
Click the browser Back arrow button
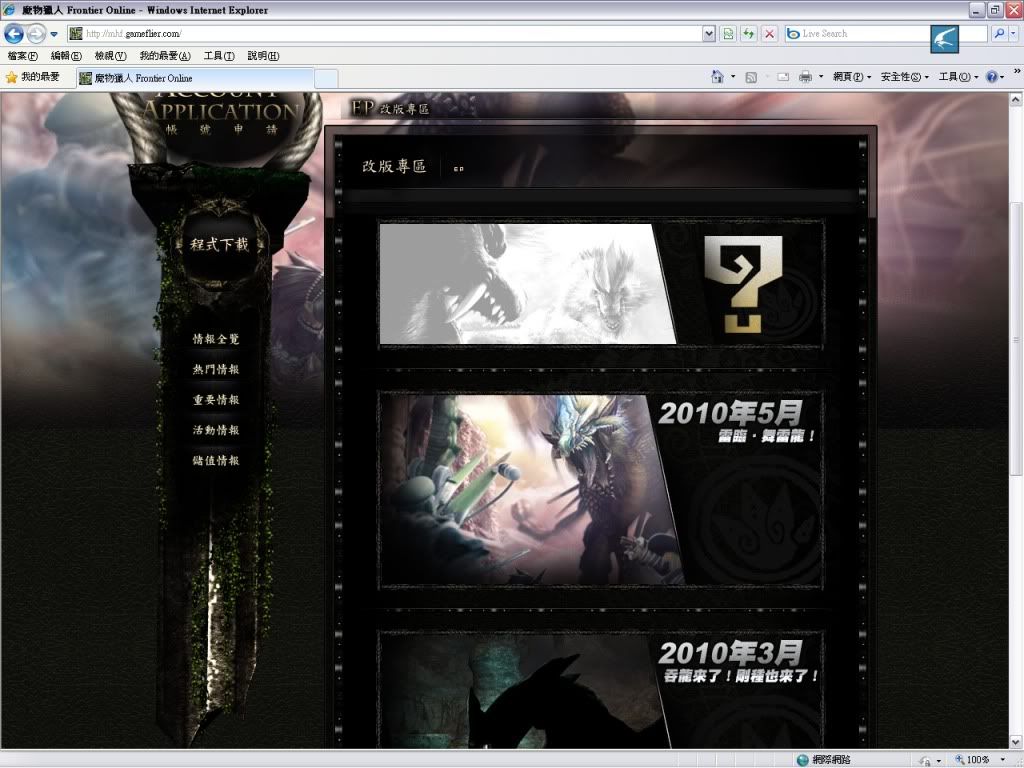tap(14, 33)
